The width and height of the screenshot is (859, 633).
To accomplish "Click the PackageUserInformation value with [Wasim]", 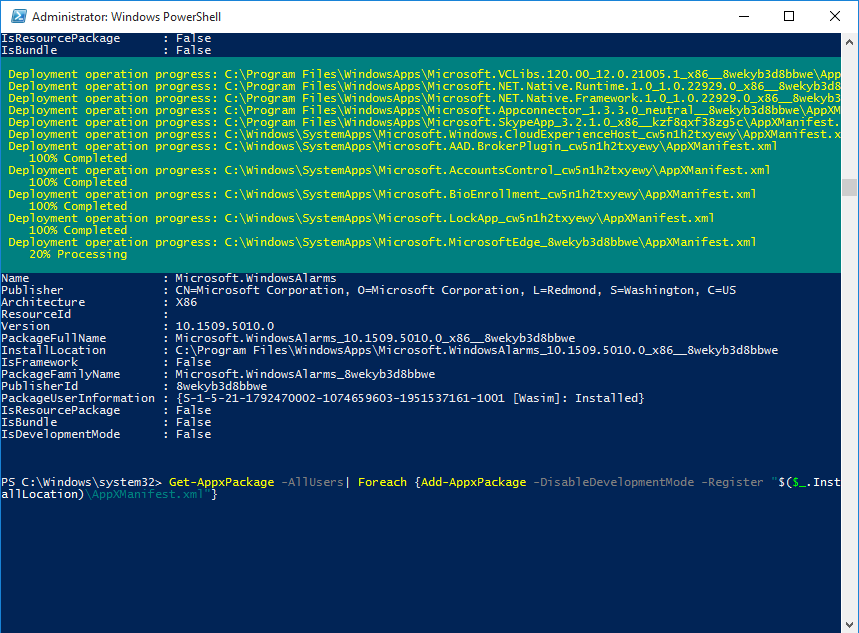I will pos(410,398).
